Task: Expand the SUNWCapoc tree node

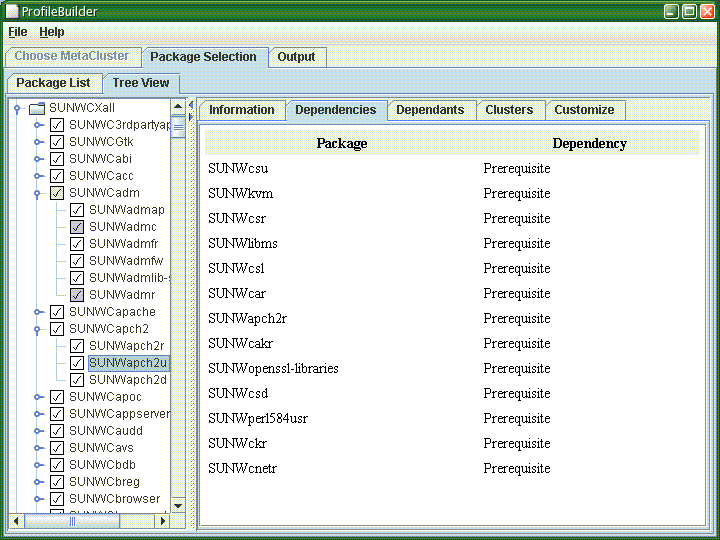Action: [x=39, y=397]
